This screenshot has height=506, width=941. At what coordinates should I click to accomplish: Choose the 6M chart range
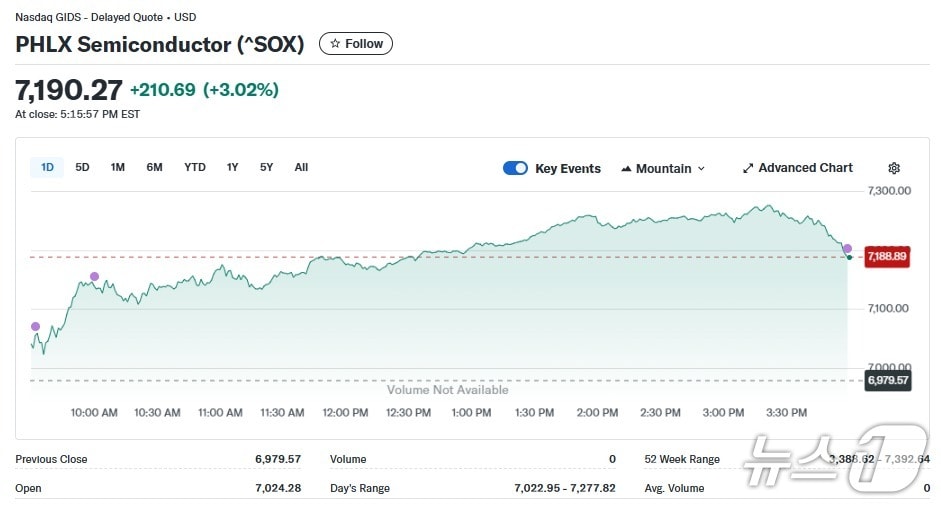click(x=154, y=167)
